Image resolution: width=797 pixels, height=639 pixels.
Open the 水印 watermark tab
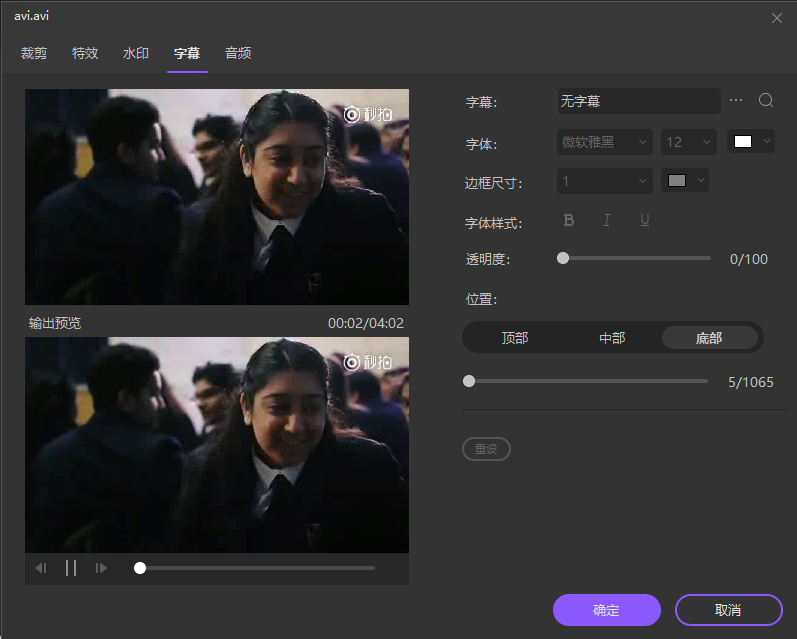point(136,53)
